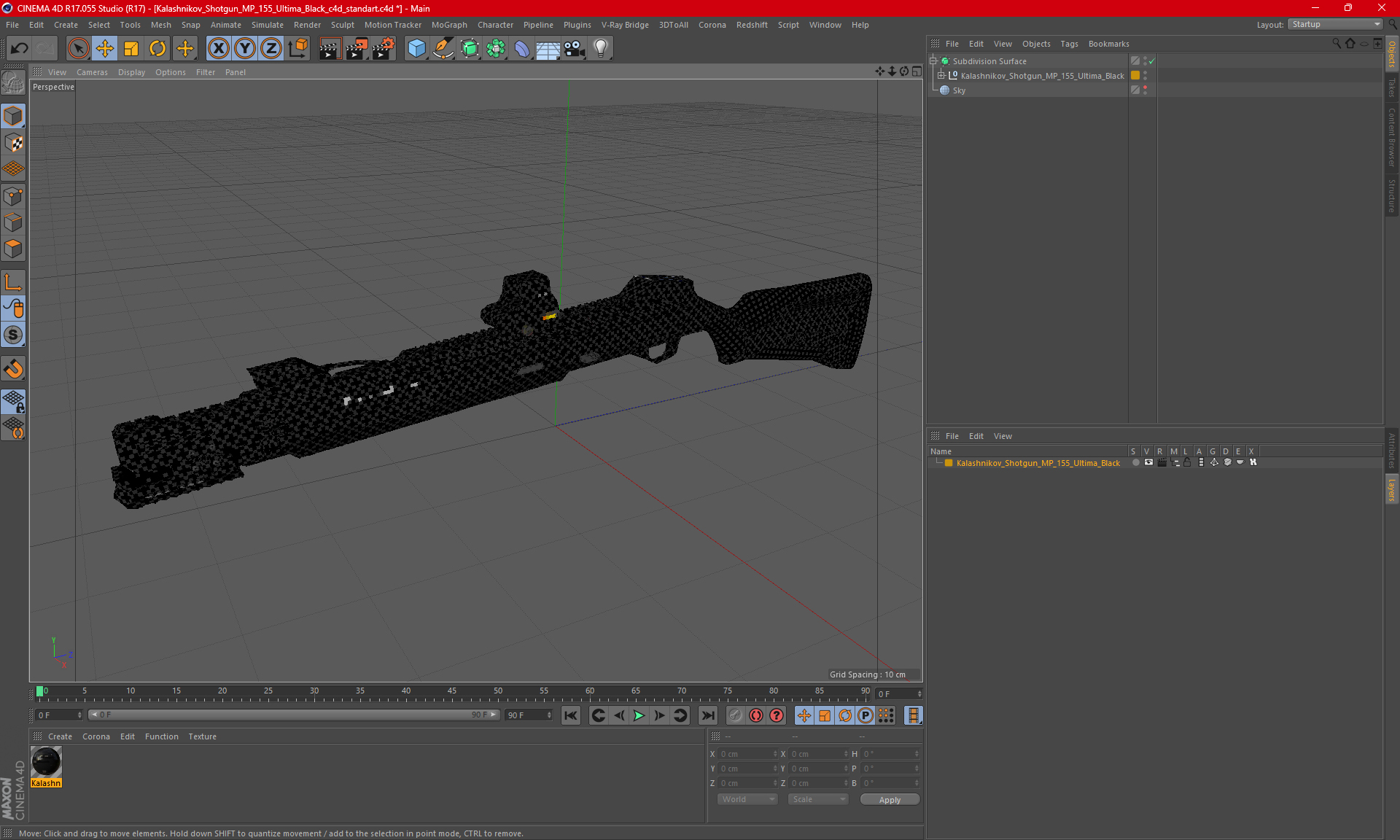Toggle Subdivision Surface enable checkmark
Screen dimensions: 1400x840
pos(1152,61)
